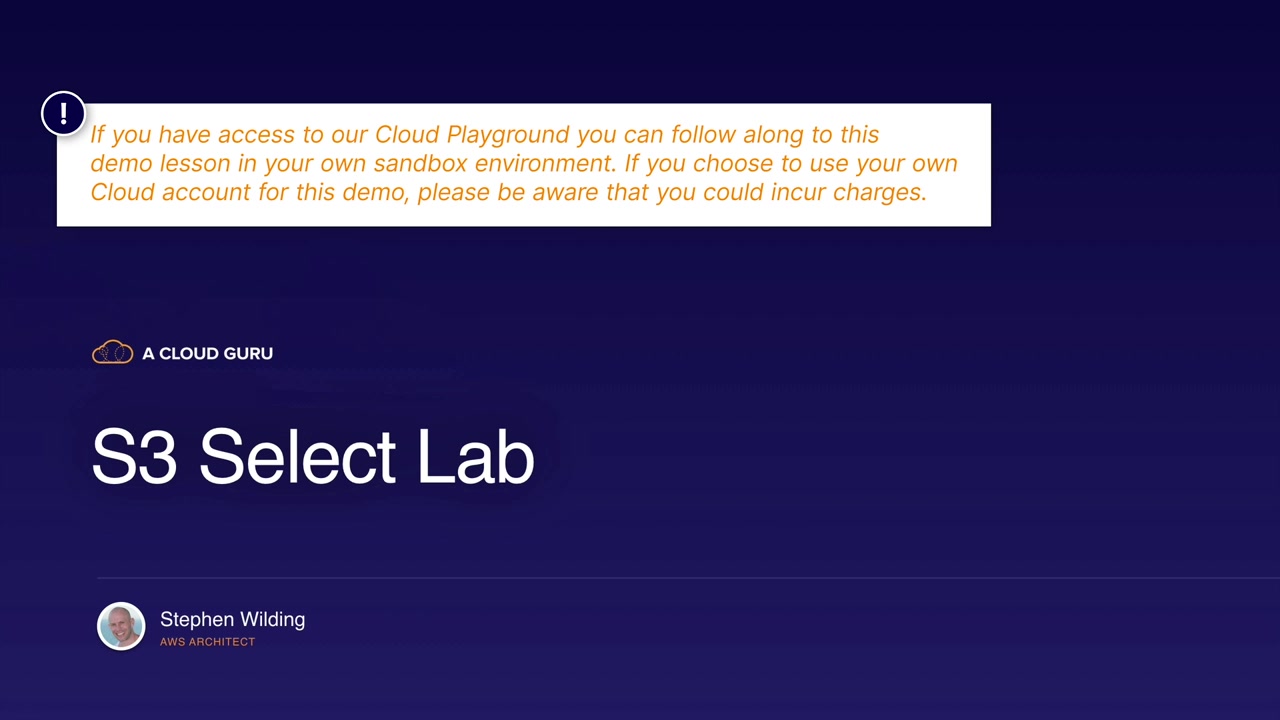Click the word "Select" in the title
1280x720 pixels.
(x=297, y=457)
